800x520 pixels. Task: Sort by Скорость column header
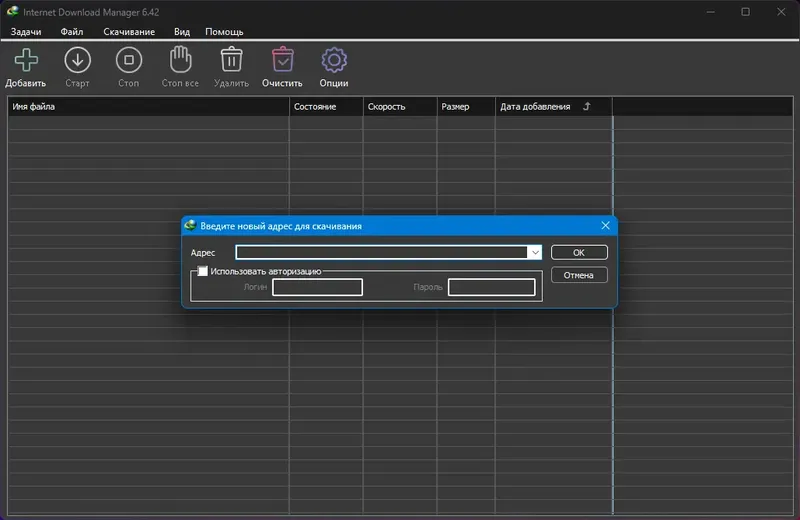click(x=400, y=107)
